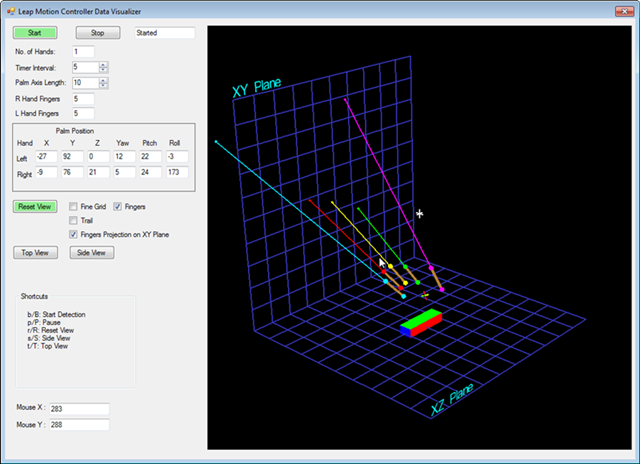Image resolution: width=640 pixels, height=464 pixels.
Task: Click the Leap controller colored box model
Action: coord(421,323)
